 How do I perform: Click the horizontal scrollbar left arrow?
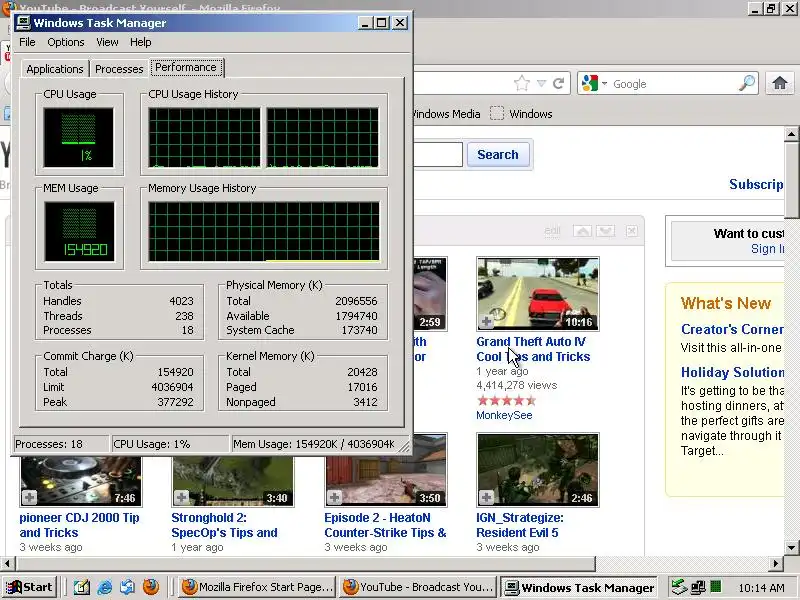click(x=7, y=564)
